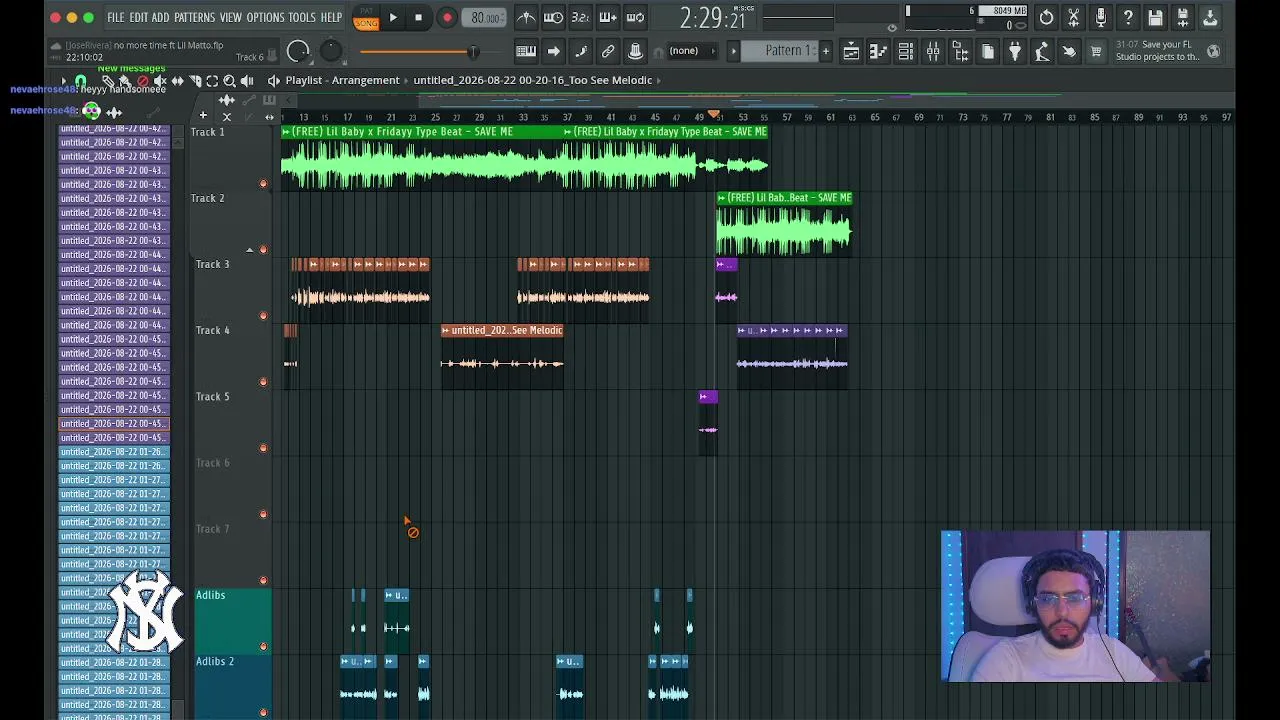Select the playlist Select tool
1280x720 pixels.
[212, 80]
